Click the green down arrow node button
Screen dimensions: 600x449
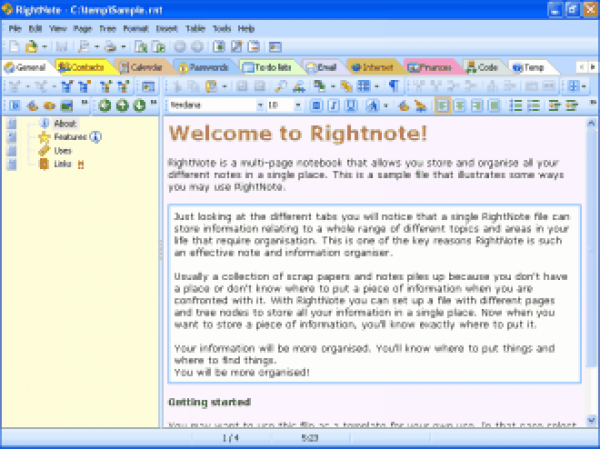coord(139,105)
